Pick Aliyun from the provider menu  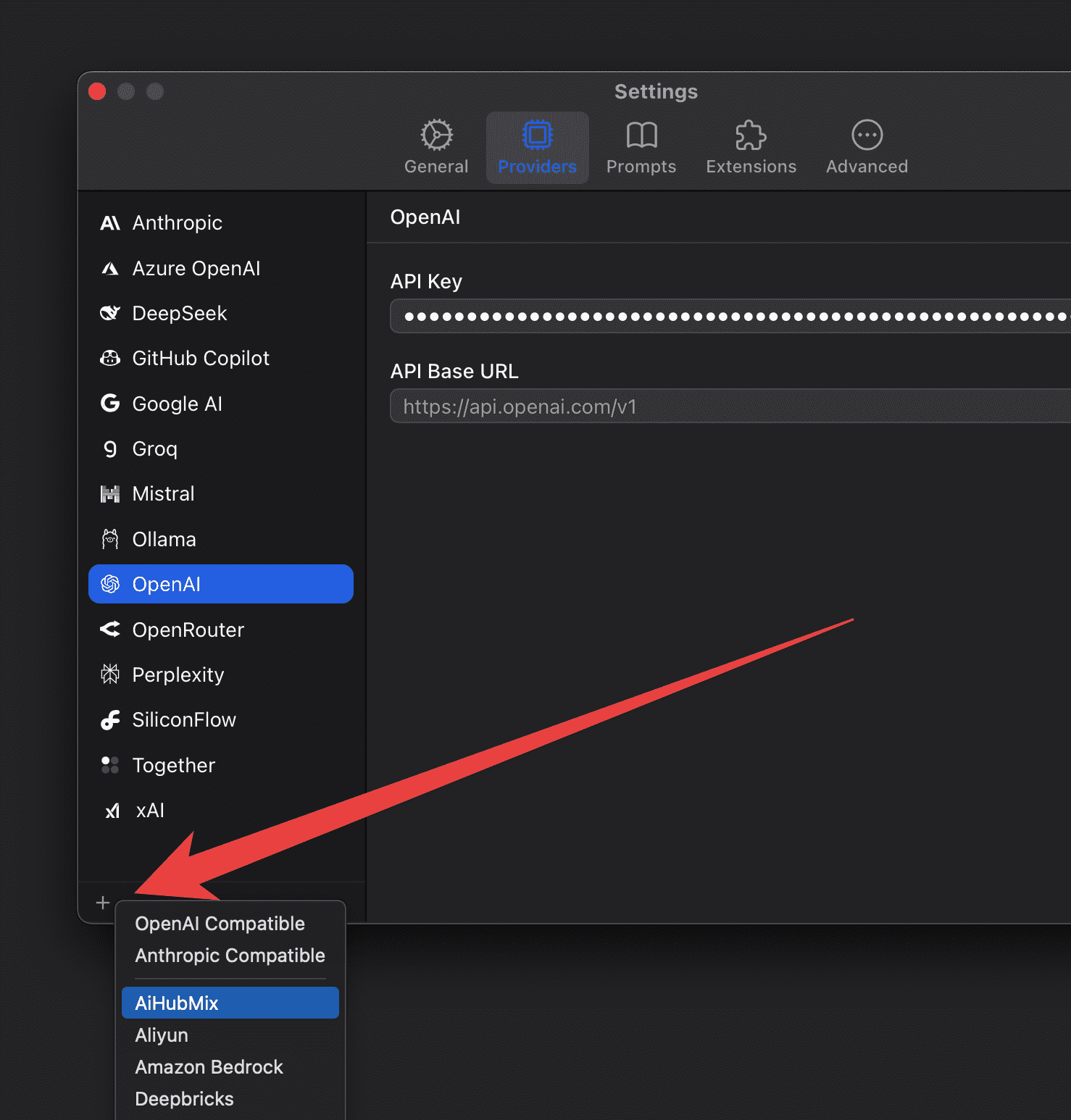tap(230, 1035)
